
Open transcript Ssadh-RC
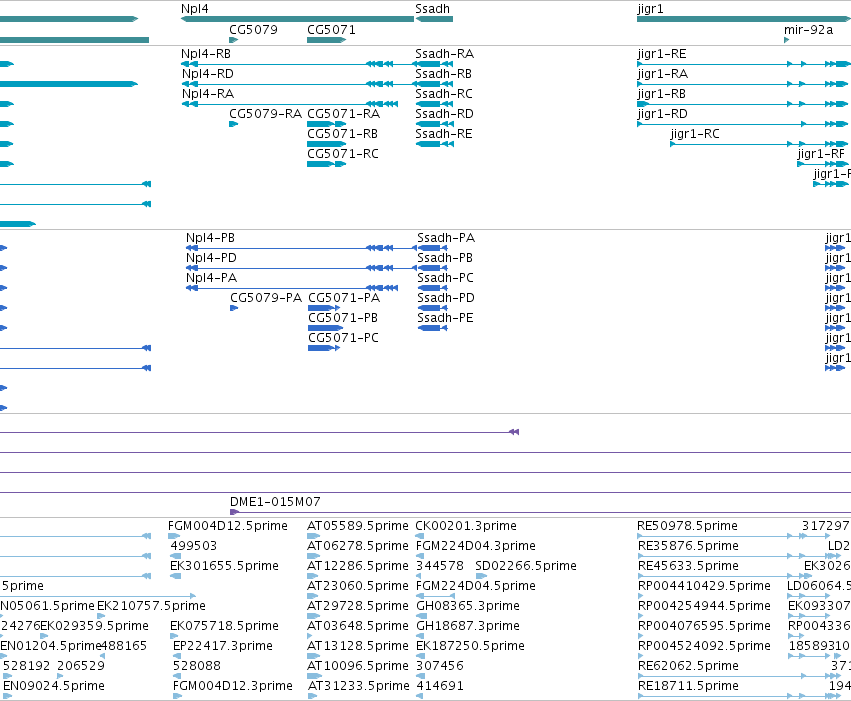(x=443, y=94)
